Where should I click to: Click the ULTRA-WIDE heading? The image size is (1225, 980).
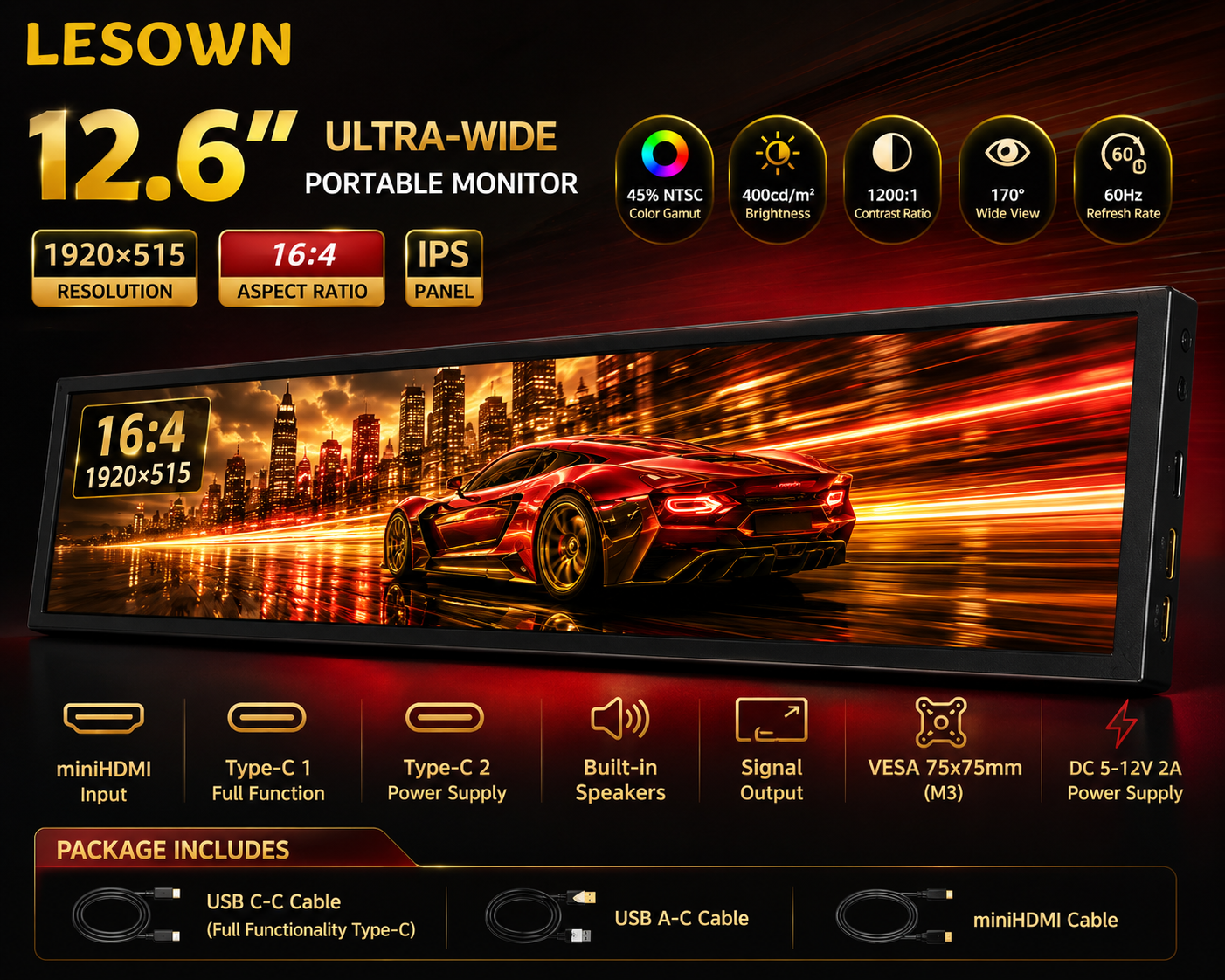(x=441, y=137)
